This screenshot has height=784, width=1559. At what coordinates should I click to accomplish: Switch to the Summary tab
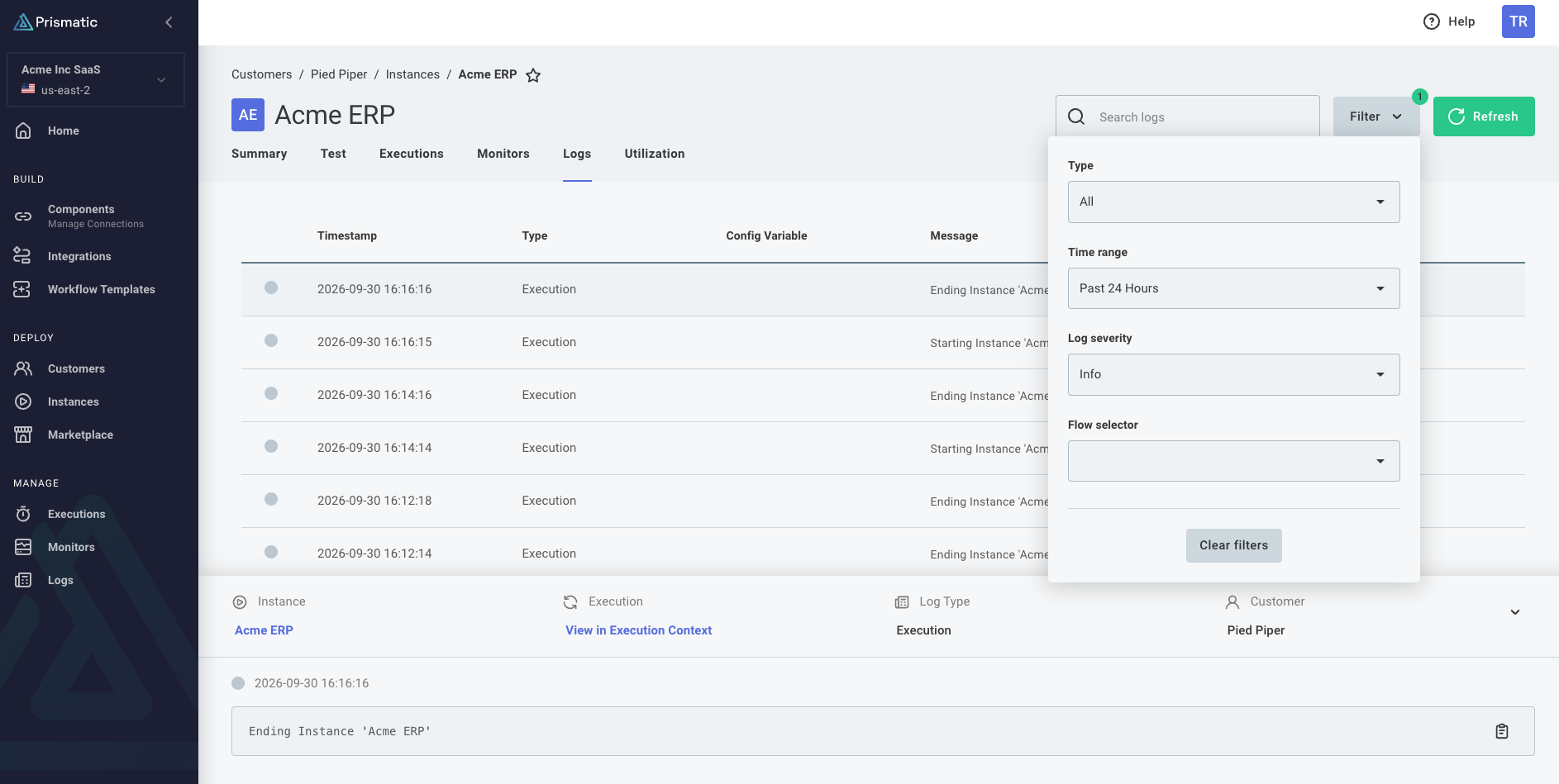coord(260,154)
